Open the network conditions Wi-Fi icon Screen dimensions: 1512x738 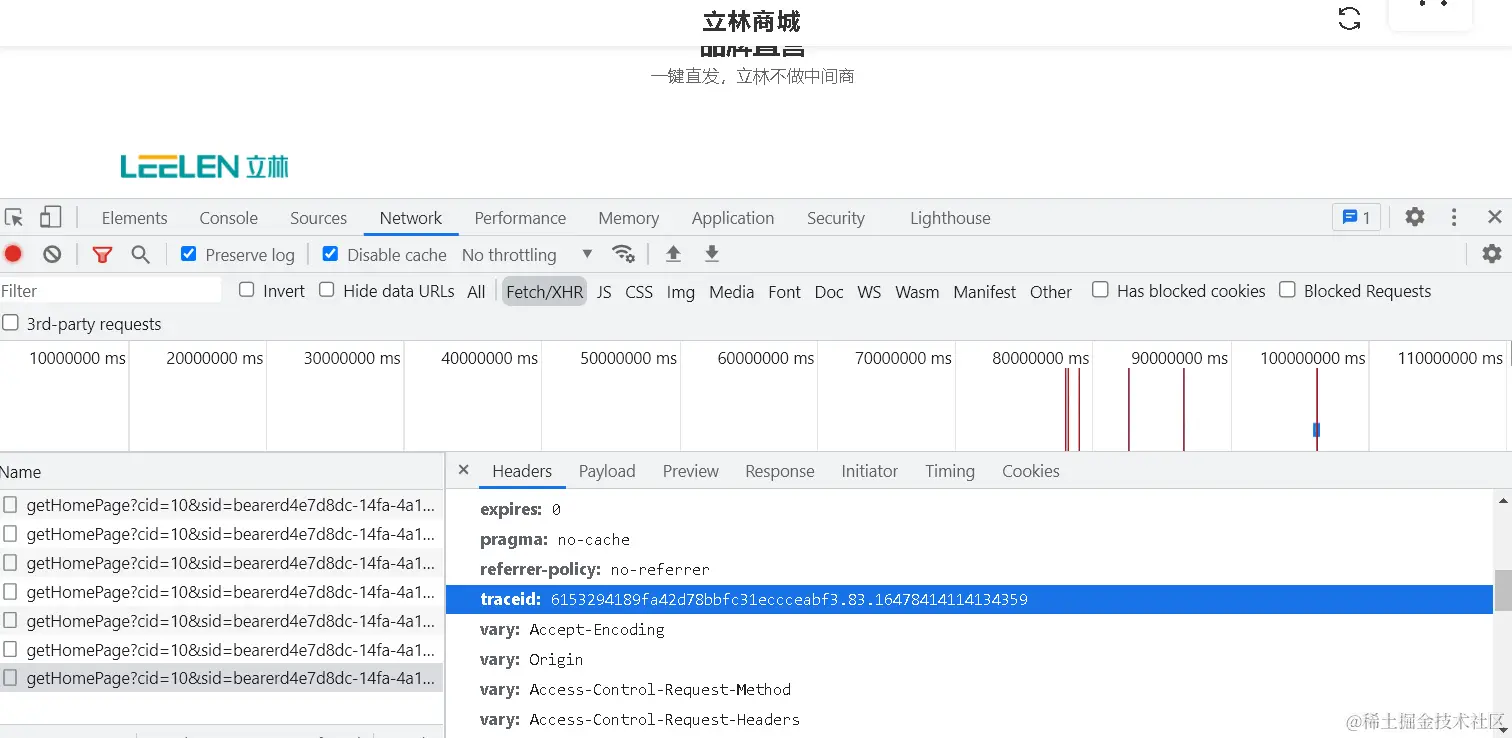(x=624, y=254)
